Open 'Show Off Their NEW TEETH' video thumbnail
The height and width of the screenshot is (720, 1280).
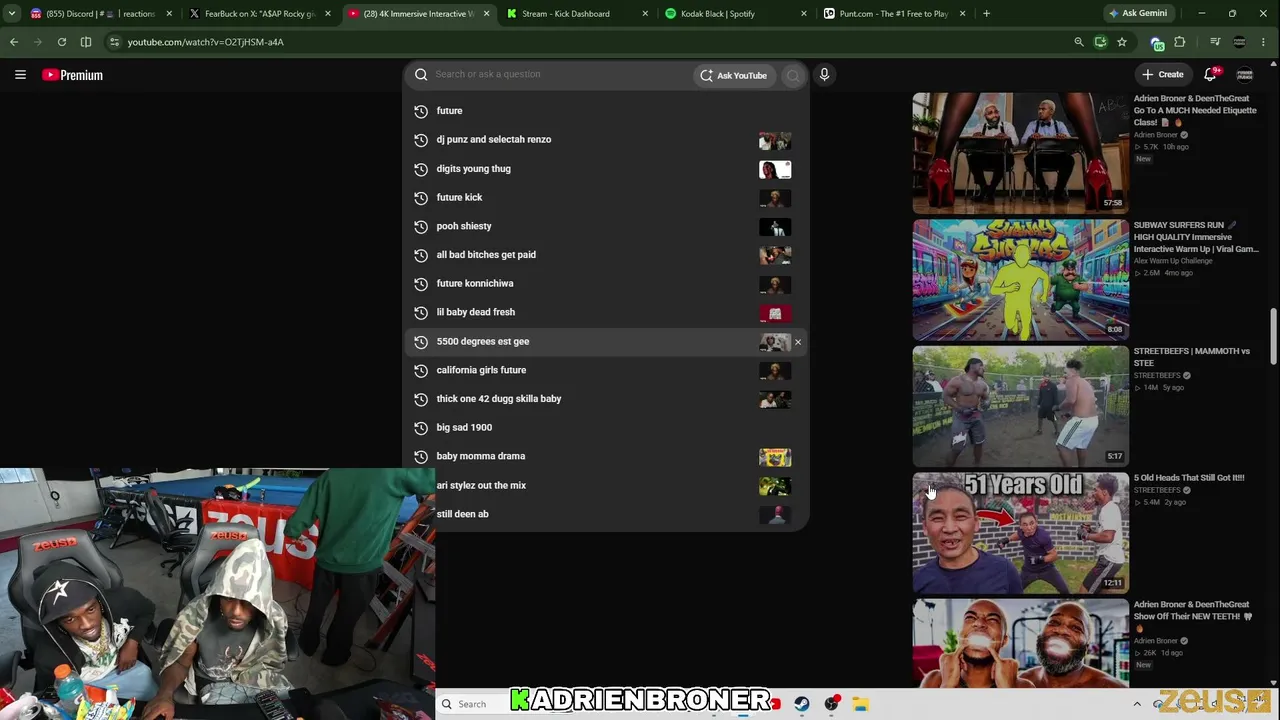point(1020,644)
